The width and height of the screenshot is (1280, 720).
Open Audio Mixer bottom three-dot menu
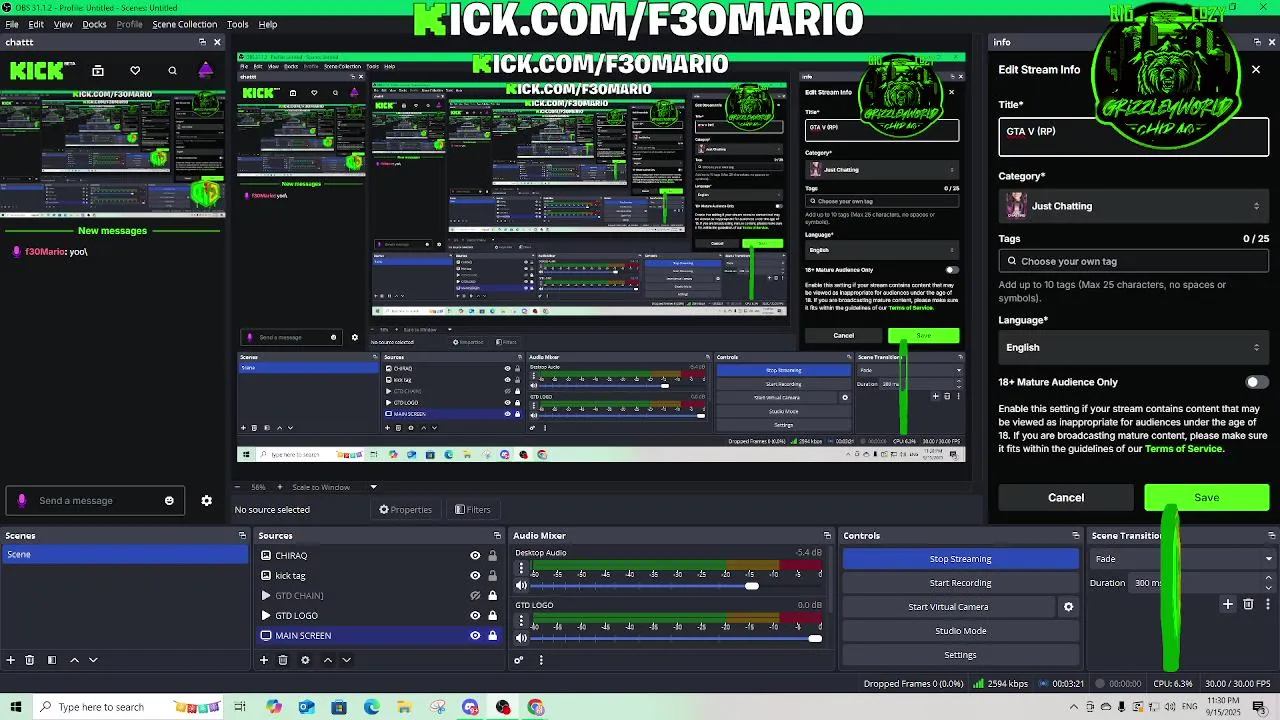tap(541, 660)
